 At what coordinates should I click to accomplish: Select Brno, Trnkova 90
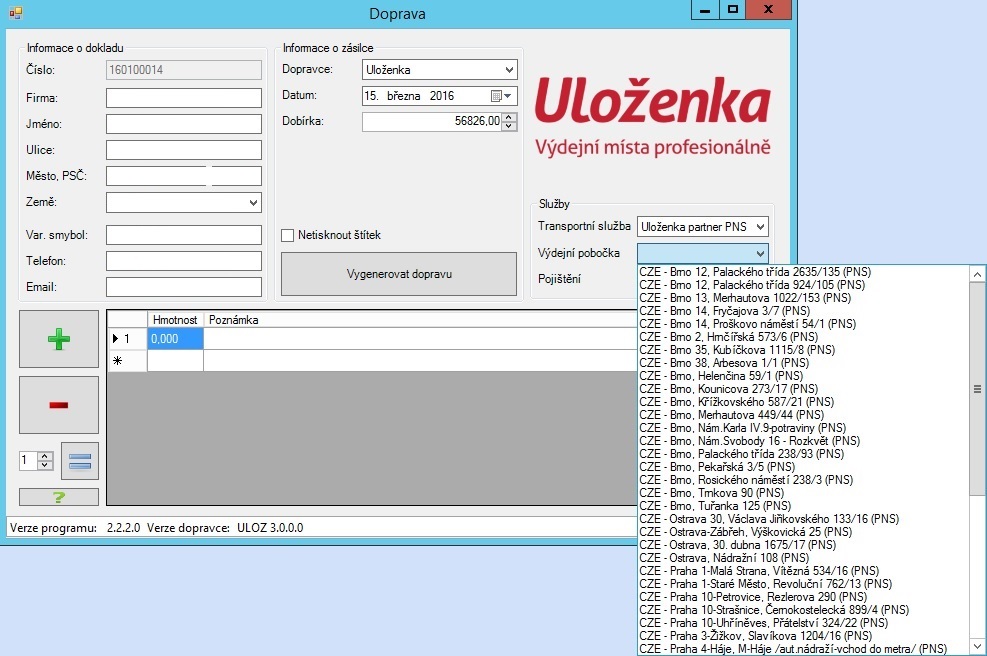click(803, 493)
